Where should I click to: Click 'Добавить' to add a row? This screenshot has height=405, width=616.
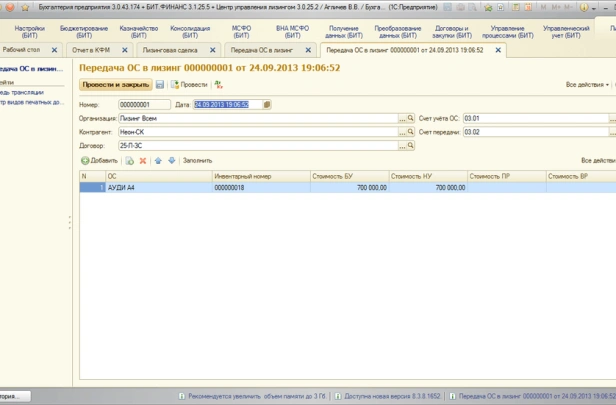coord(99,160)
